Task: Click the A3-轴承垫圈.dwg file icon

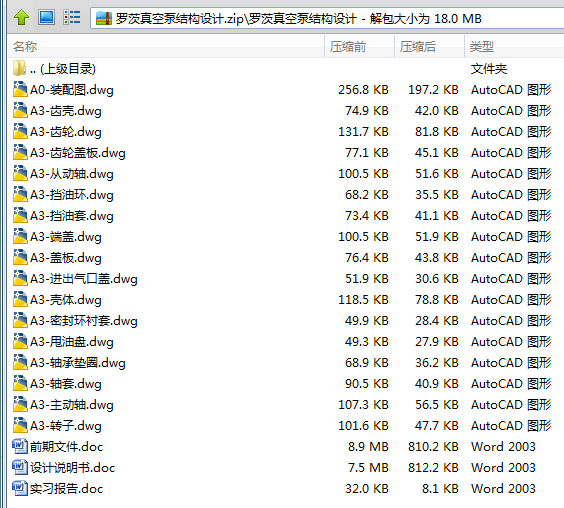Action: pos(20,362)
